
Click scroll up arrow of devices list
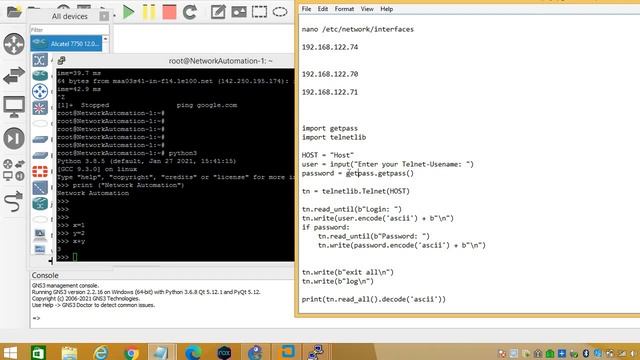[105, 39]
